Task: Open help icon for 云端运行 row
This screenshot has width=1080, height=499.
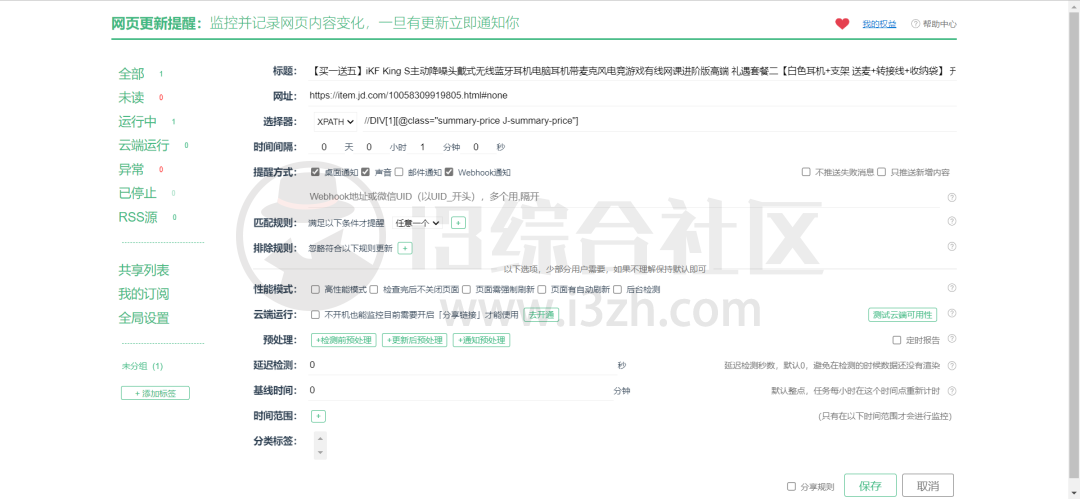Action: [x=952, y=314]
